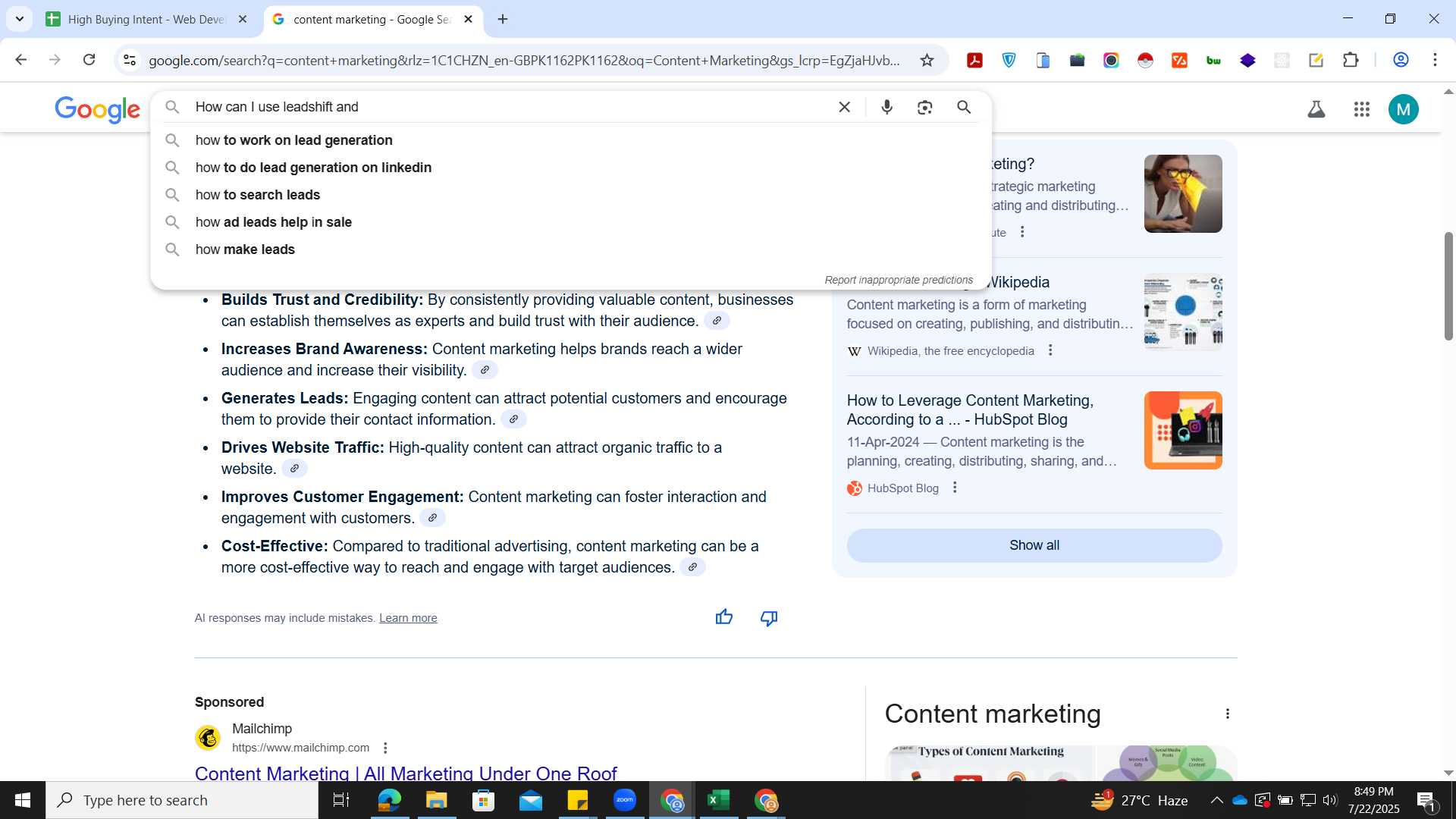Open Excel from the taskbar
Screen dimensions: 1456x819
click(718, 800)
